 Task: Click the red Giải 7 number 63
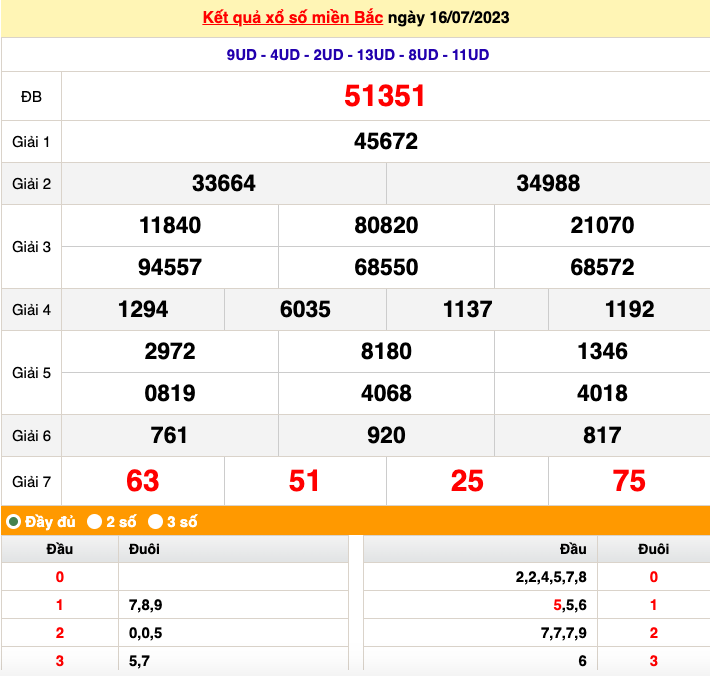[x=143, y=481]
